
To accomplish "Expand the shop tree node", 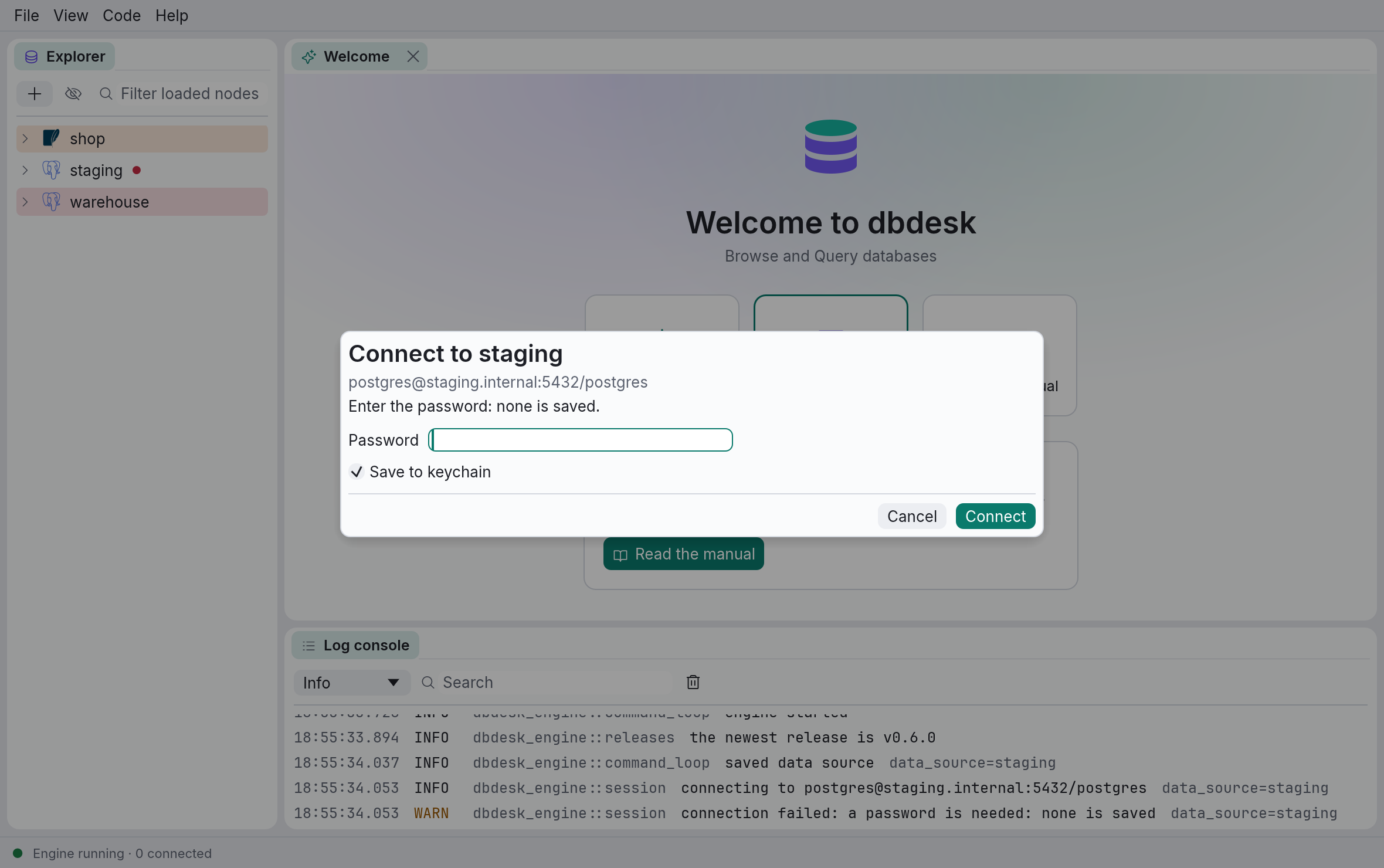I will [x=25, y=138].
